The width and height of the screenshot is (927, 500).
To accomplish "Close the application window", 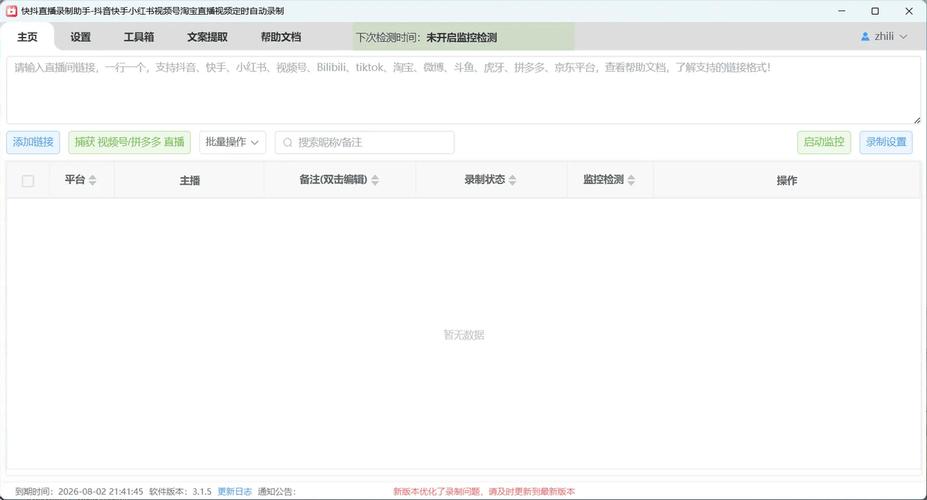I will pos(909,11).
